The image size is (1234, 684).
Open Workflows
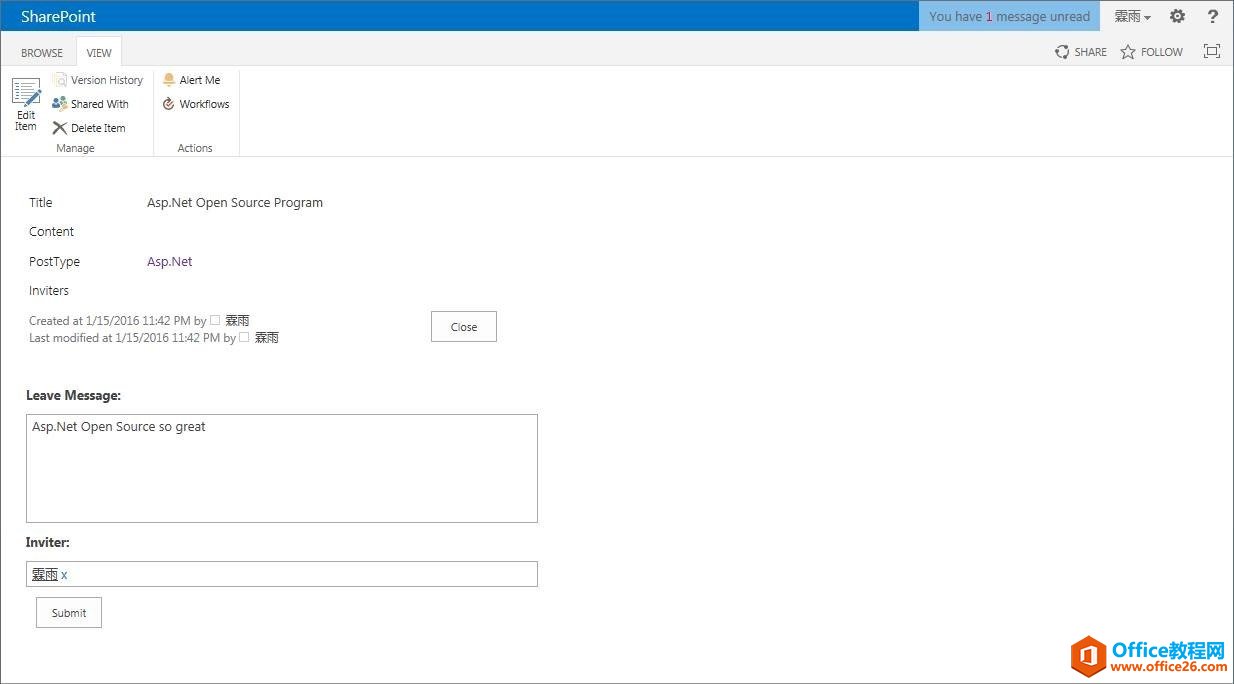(196, 104)
